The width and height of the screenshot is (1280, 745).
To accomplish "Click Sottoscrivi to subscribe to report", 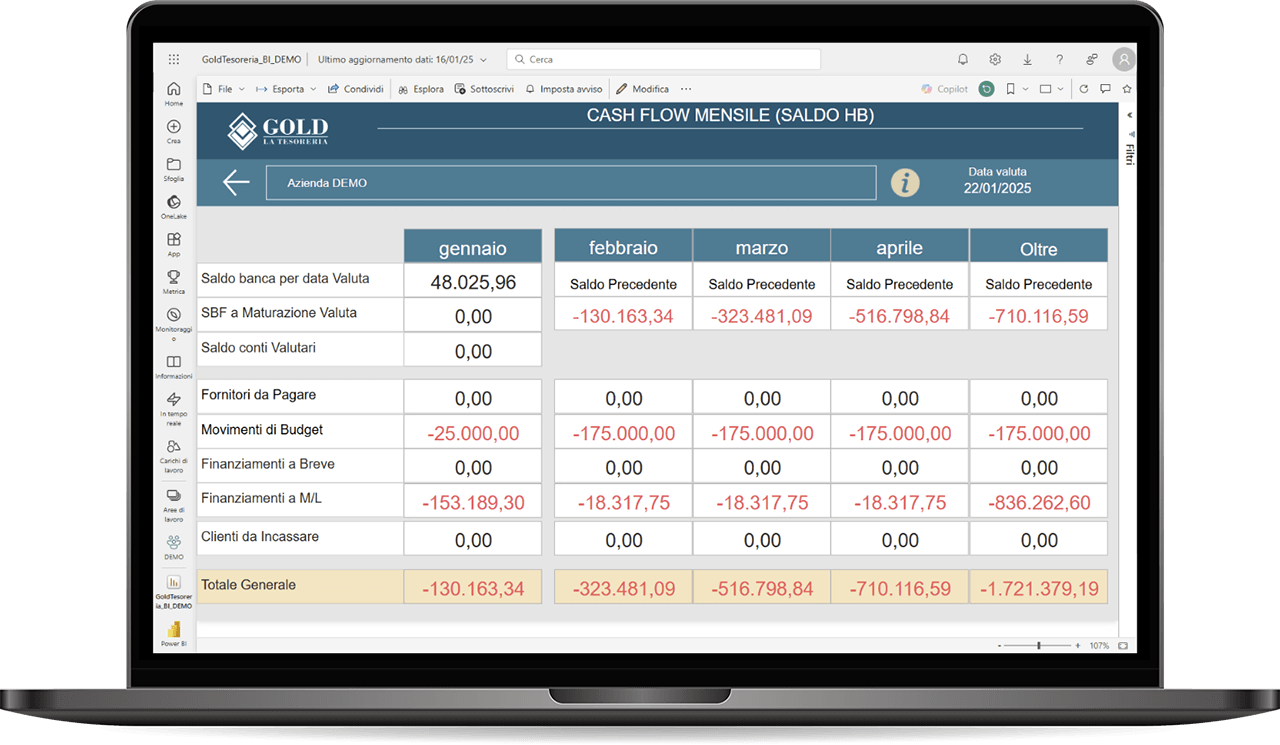I will [485, 89].
